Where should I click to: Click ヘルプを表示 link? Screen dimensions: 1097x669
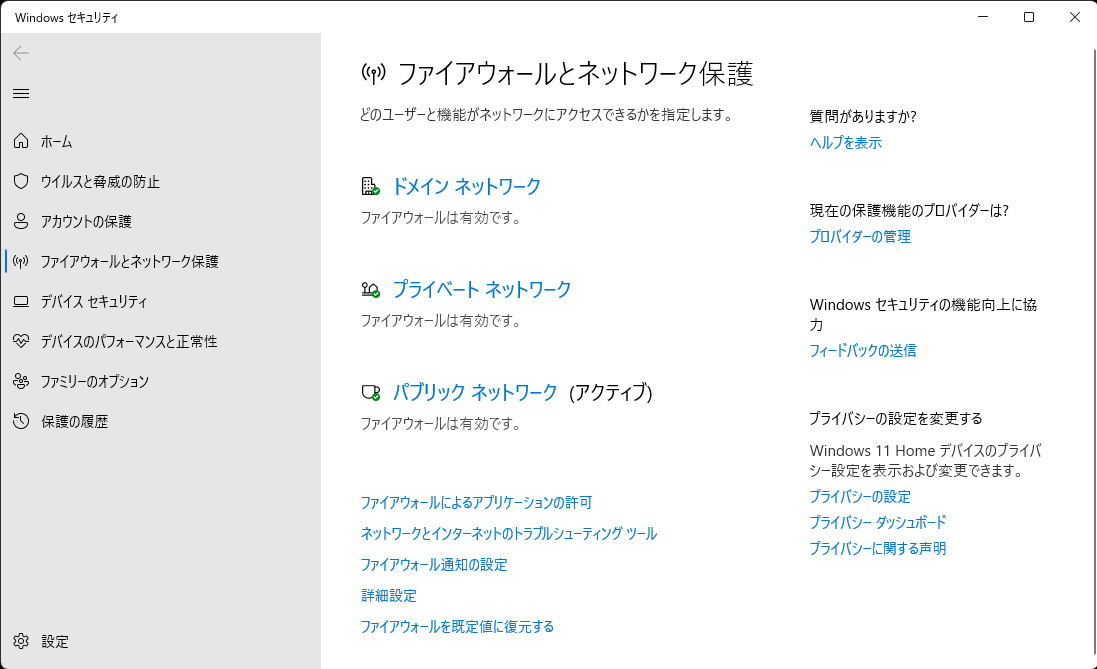[845, 143]
